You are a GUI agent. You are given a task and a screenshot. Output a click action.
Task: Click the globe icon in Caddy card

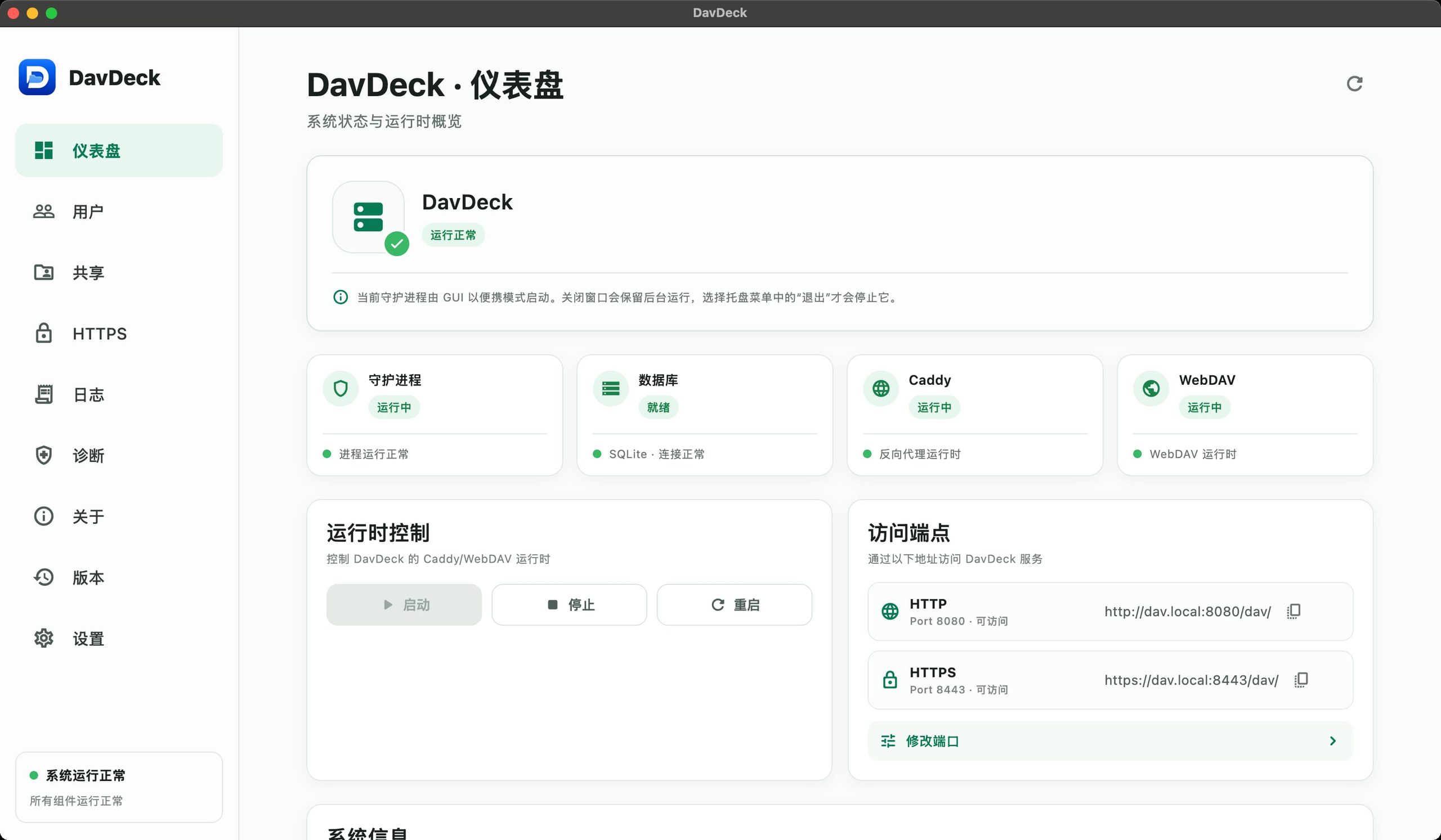tap(880, 389)
